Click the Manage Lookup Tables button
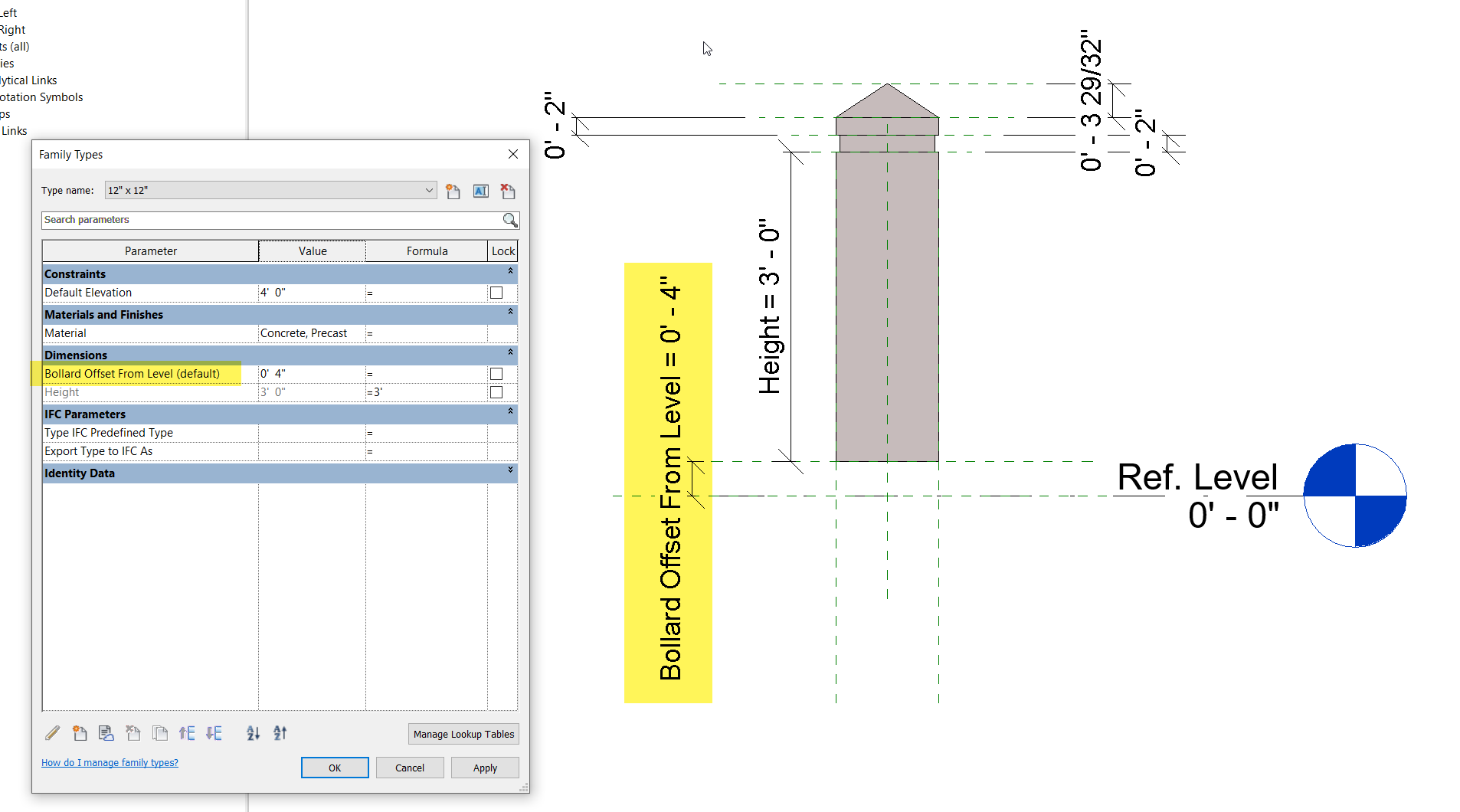Viewport: 1460px width, 812px height. pyautogui.click(x=463, y=733)
